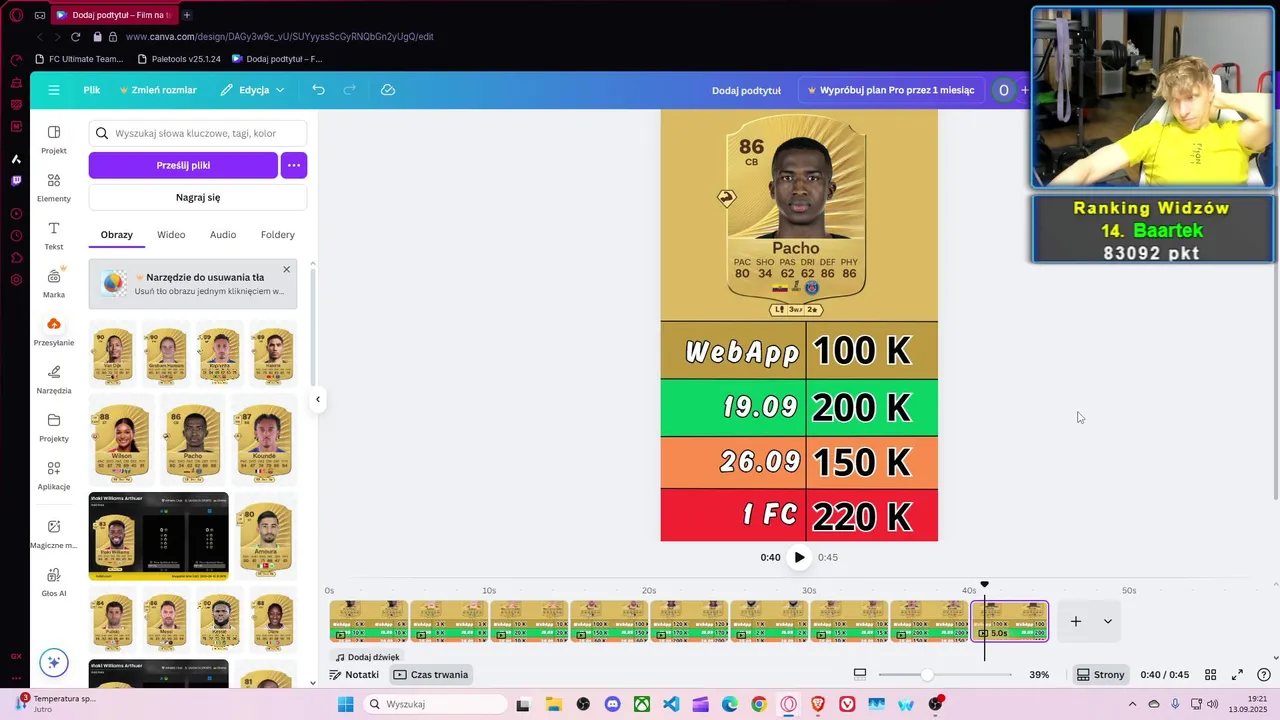Open the Canva hamburger main menu
This screenshot has width=1280, height=720.
54,90
